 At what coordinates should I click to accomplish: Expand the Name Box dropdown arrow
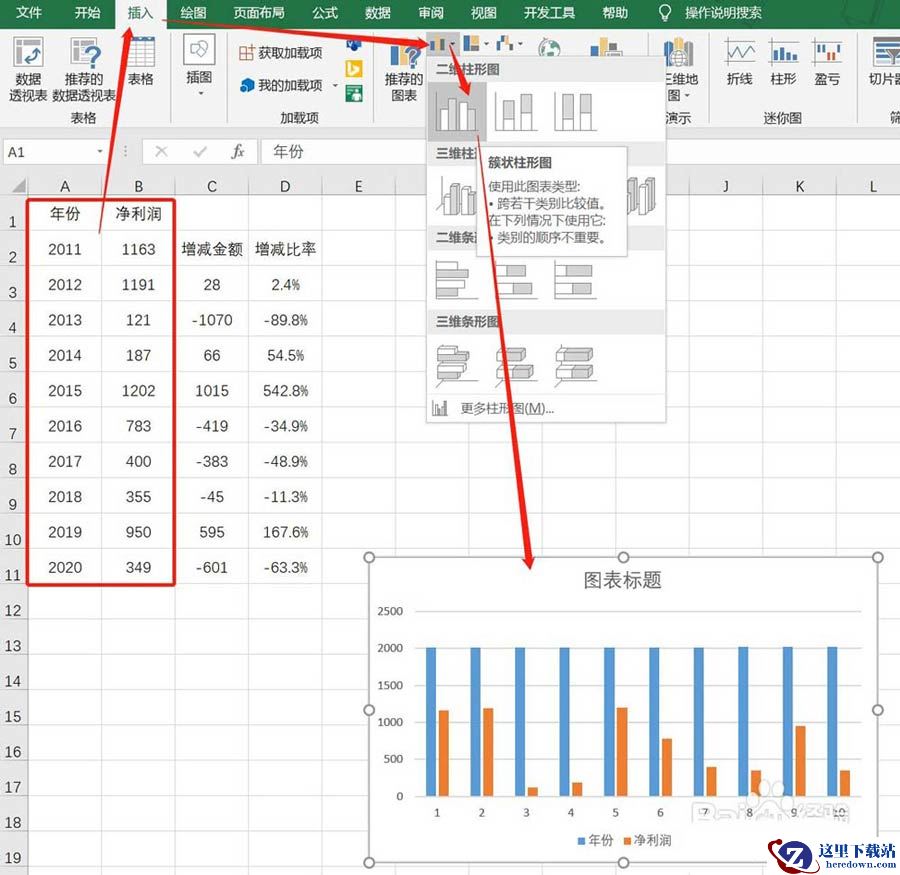[100, 152]
